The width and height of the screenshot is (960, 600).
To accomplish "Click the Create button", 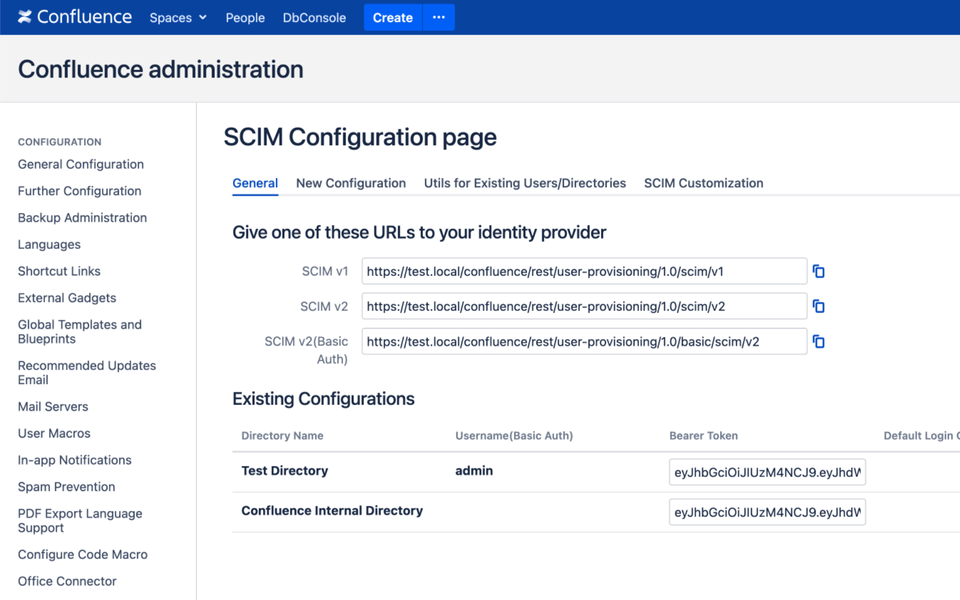I will 392,18.
